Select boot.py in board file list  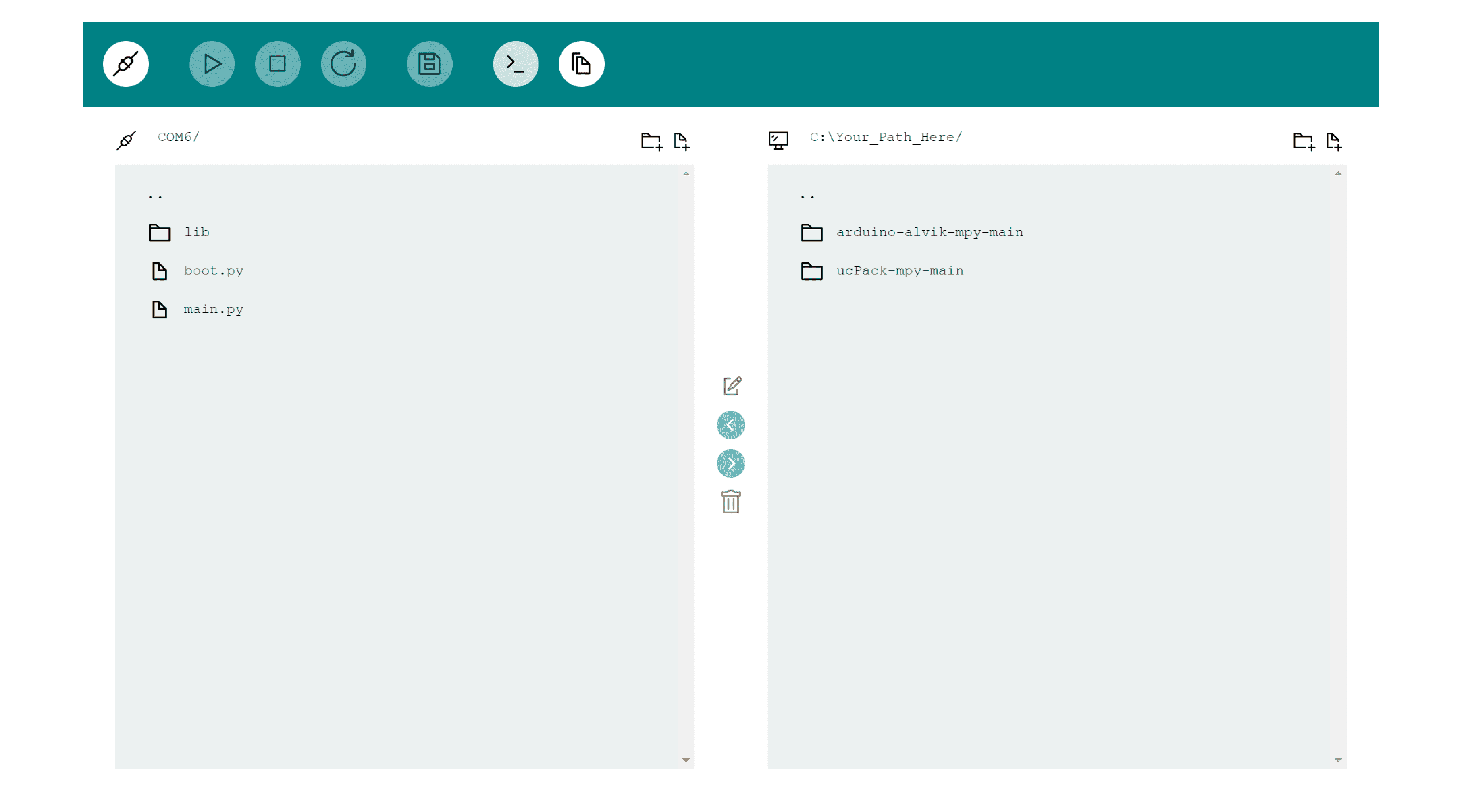pyautogui.click(x=213, y=271)
